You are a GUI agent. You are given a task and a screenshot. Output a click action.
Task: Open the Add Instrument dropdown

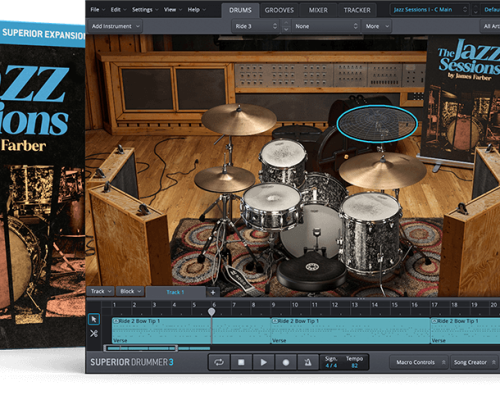tap(115, 26)
